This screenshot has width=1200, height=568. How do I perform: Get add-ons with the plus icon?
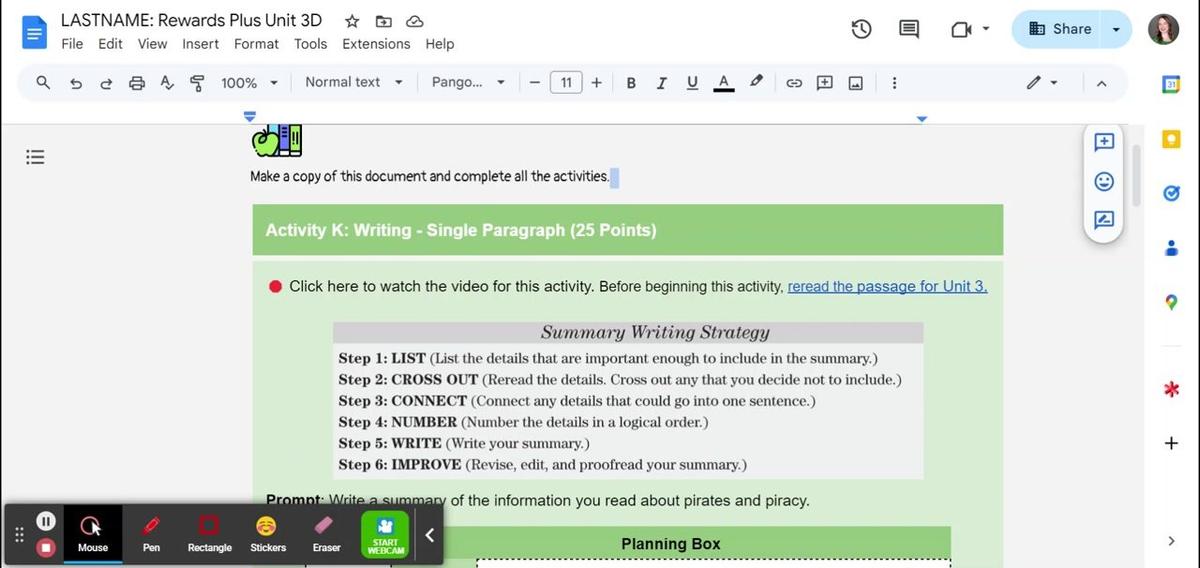click(x=1171, y=443)
